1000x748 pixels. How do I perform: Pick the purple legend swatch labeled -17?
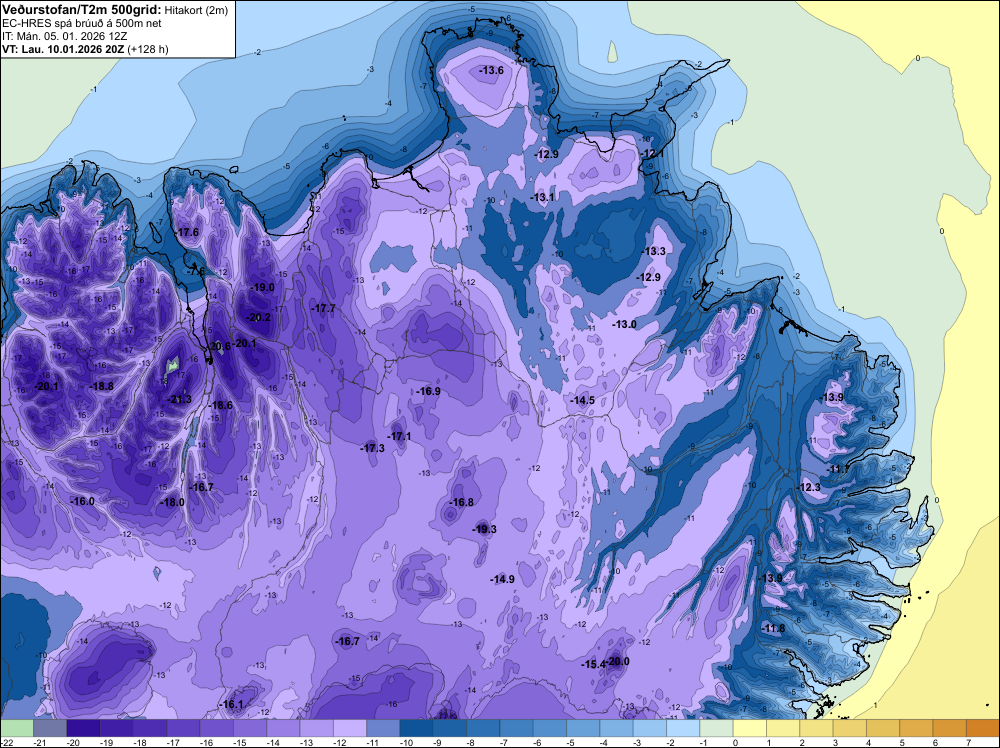pos(183,728)
